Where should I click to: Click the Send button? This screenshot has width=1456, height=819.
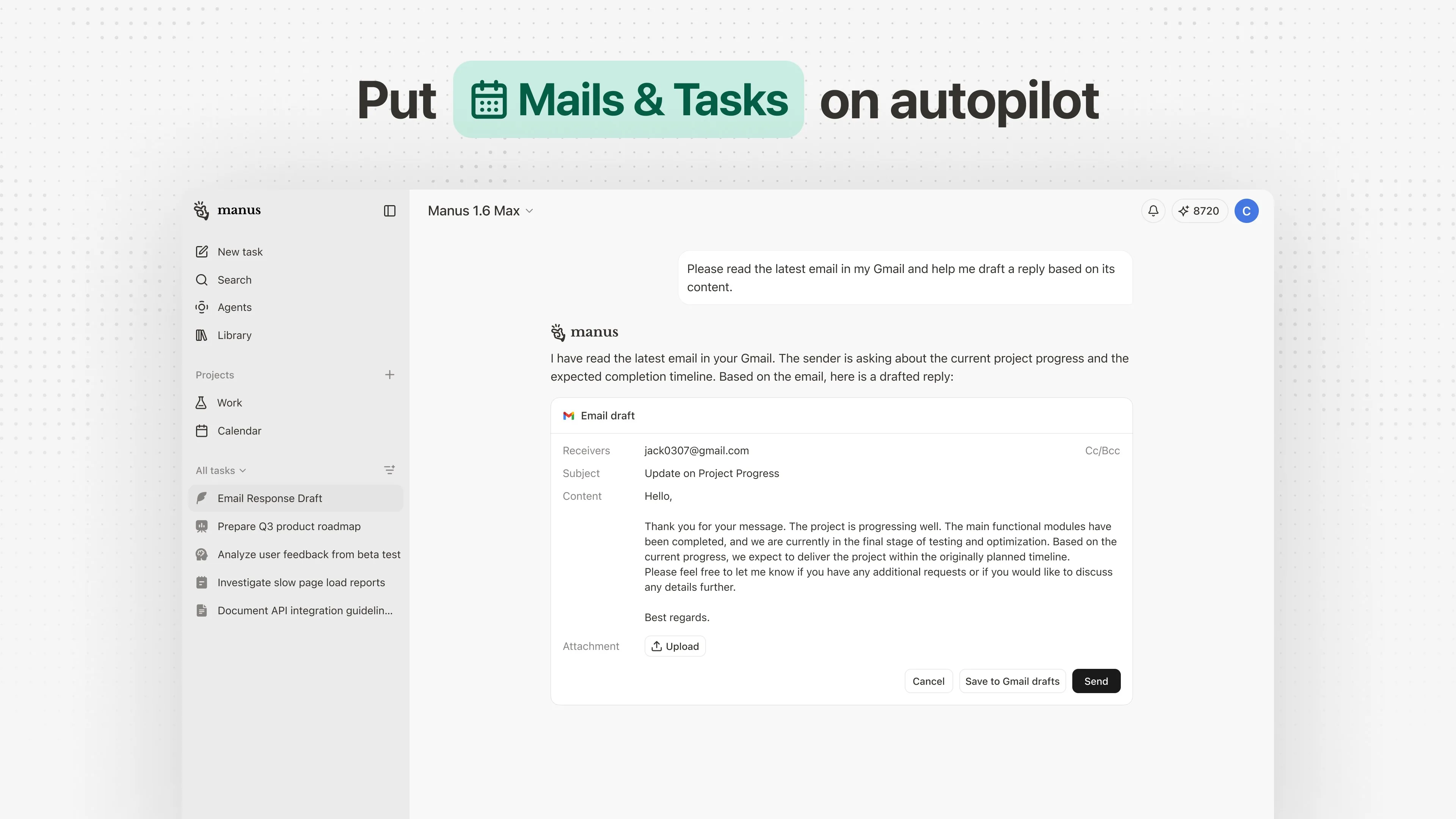click(1096, 681)
